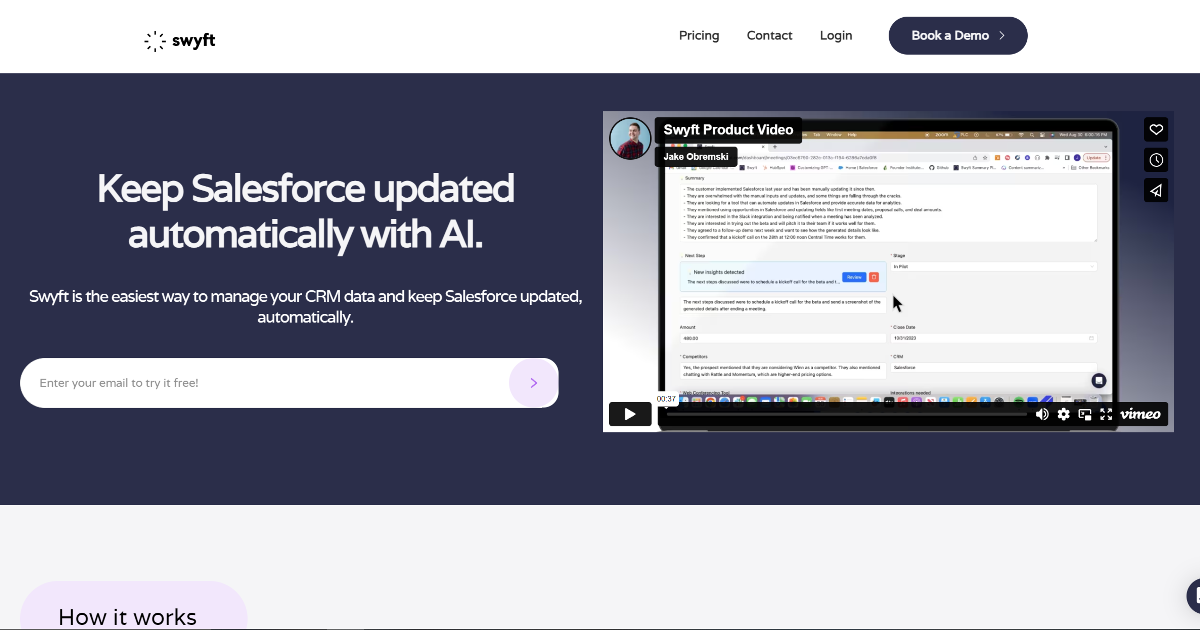Expand the video to fullscreen
Viewport: 1200px width, 630px height.
tap(1105, 414)
